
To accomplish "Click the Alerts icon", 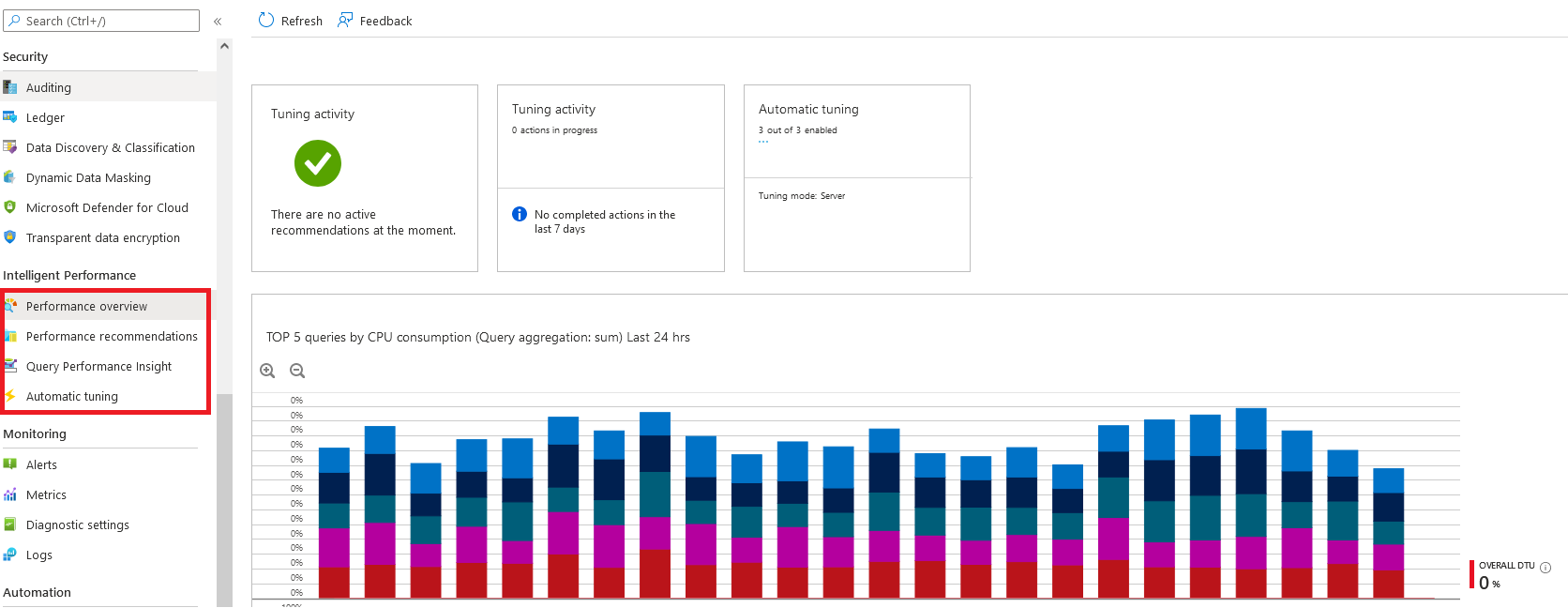I will pyautogui.click(x=10, y=464).
